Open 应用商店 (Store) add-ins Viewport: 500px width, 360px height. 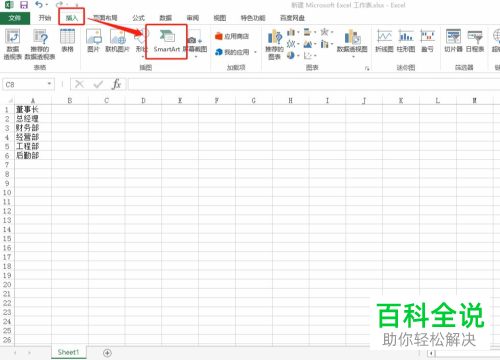(232, 36)
